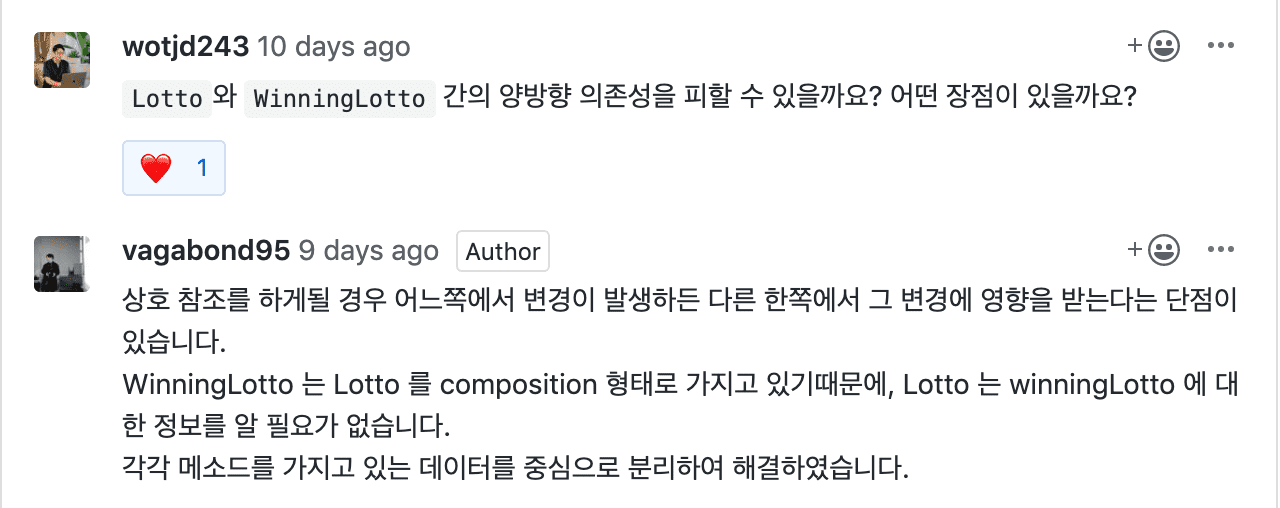
Task: Open vagabond95's profile avatar
Action: [62, 264]
